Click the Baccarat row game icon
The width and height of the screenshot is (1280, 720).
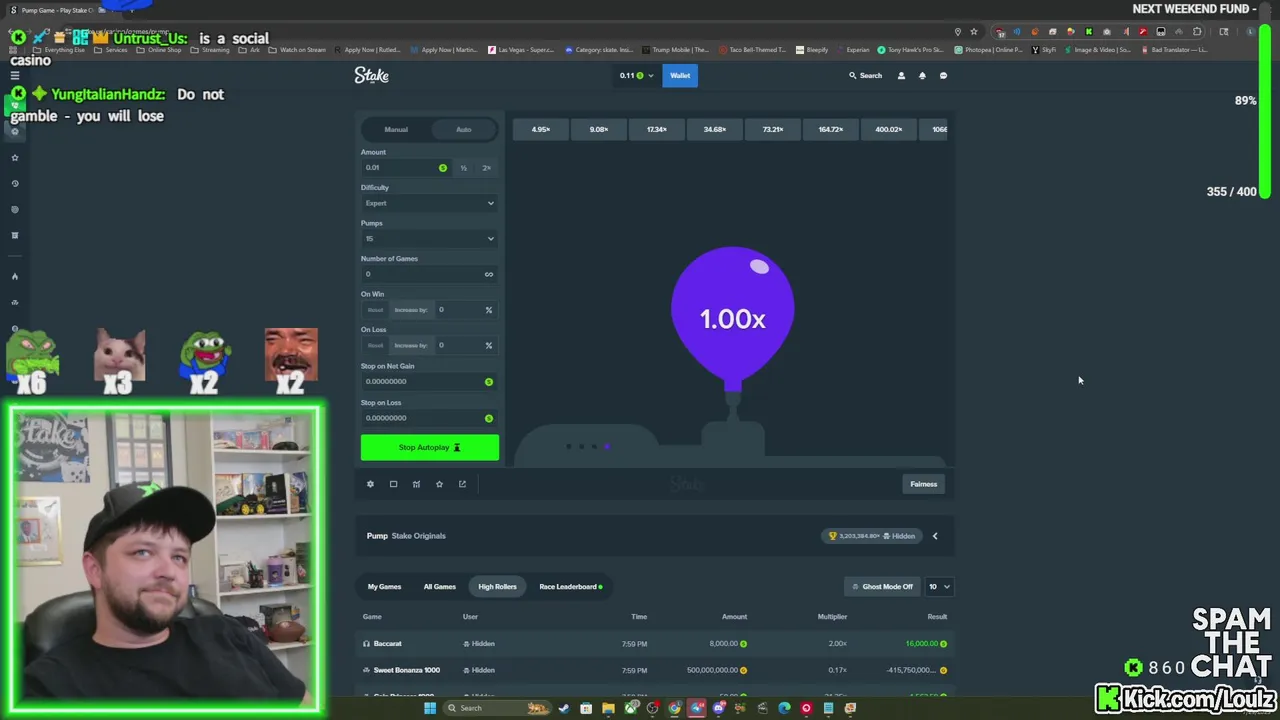366,644
